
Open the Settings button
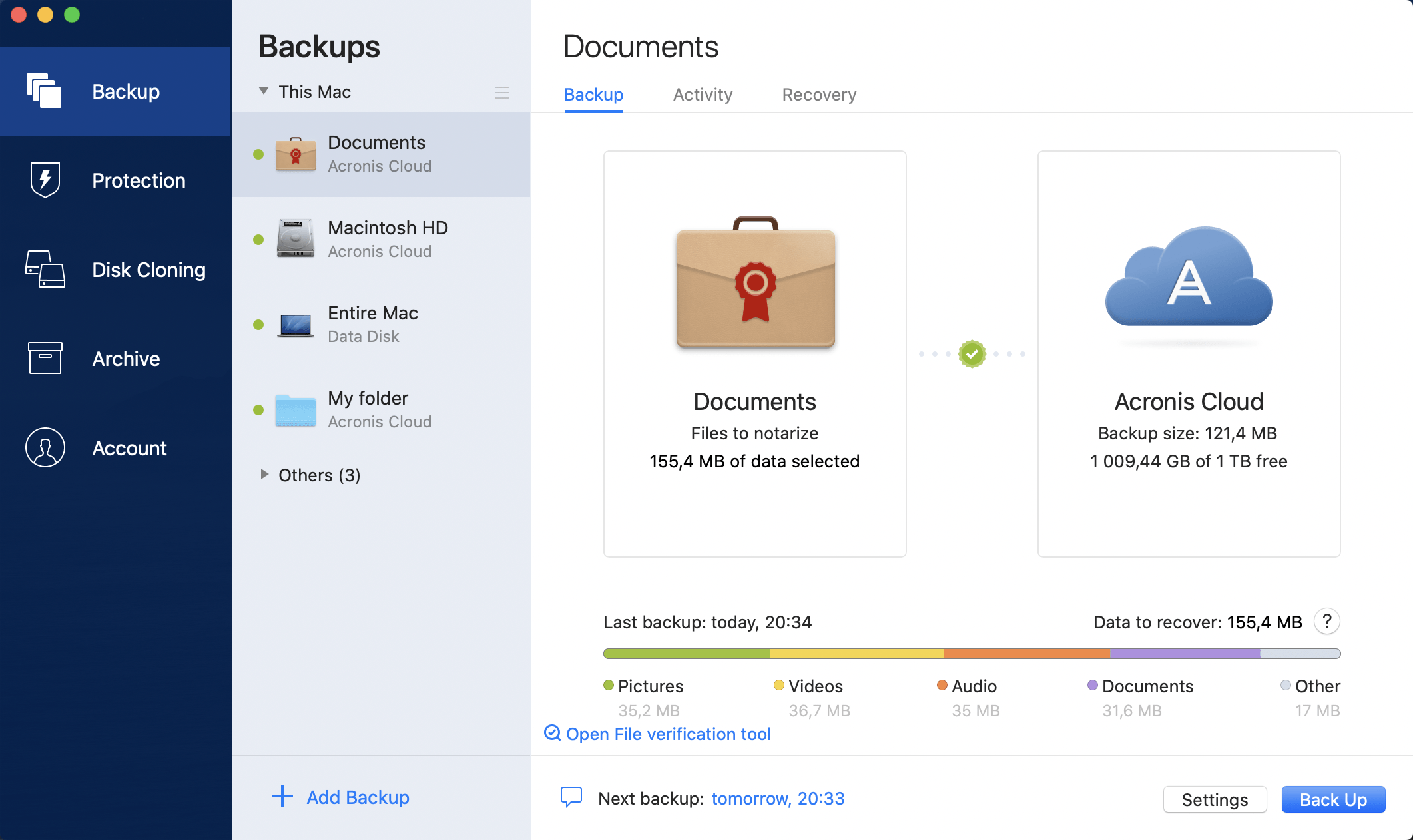point(1214,799)
